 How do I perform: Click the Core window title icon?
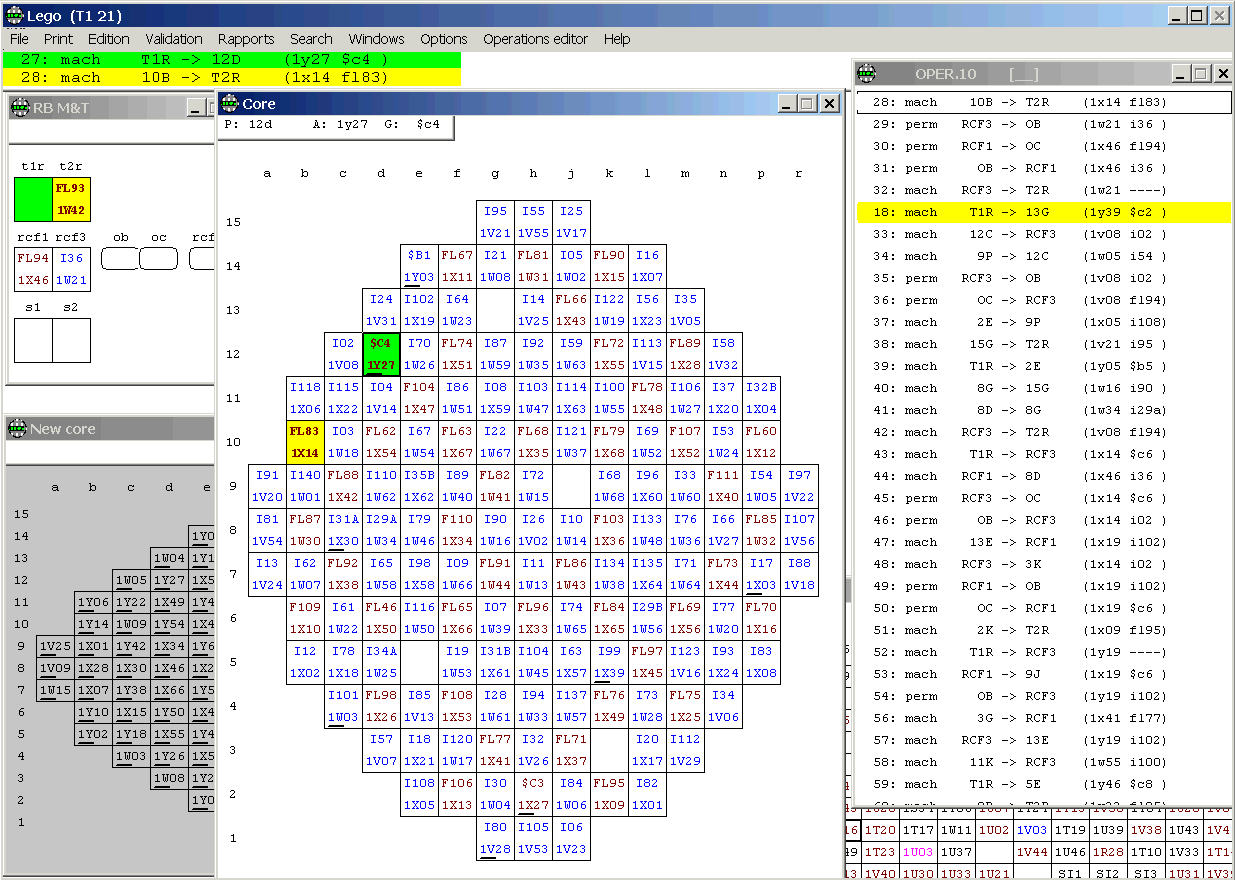click(x=231, y=104)
